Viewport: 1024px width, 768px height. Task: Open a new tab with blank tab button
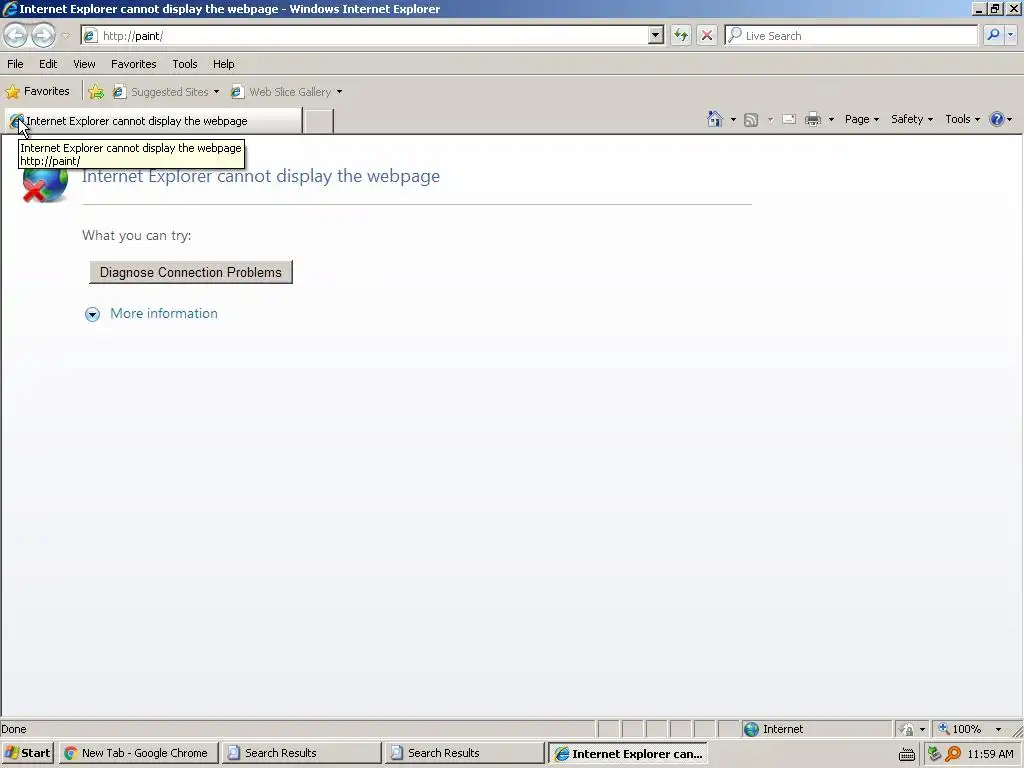tap(319, 121)
